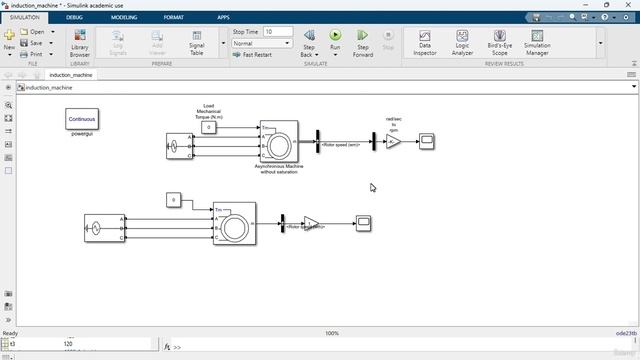Click the 100% zoom status text
The image size is (640, 360).
(332, 333)
